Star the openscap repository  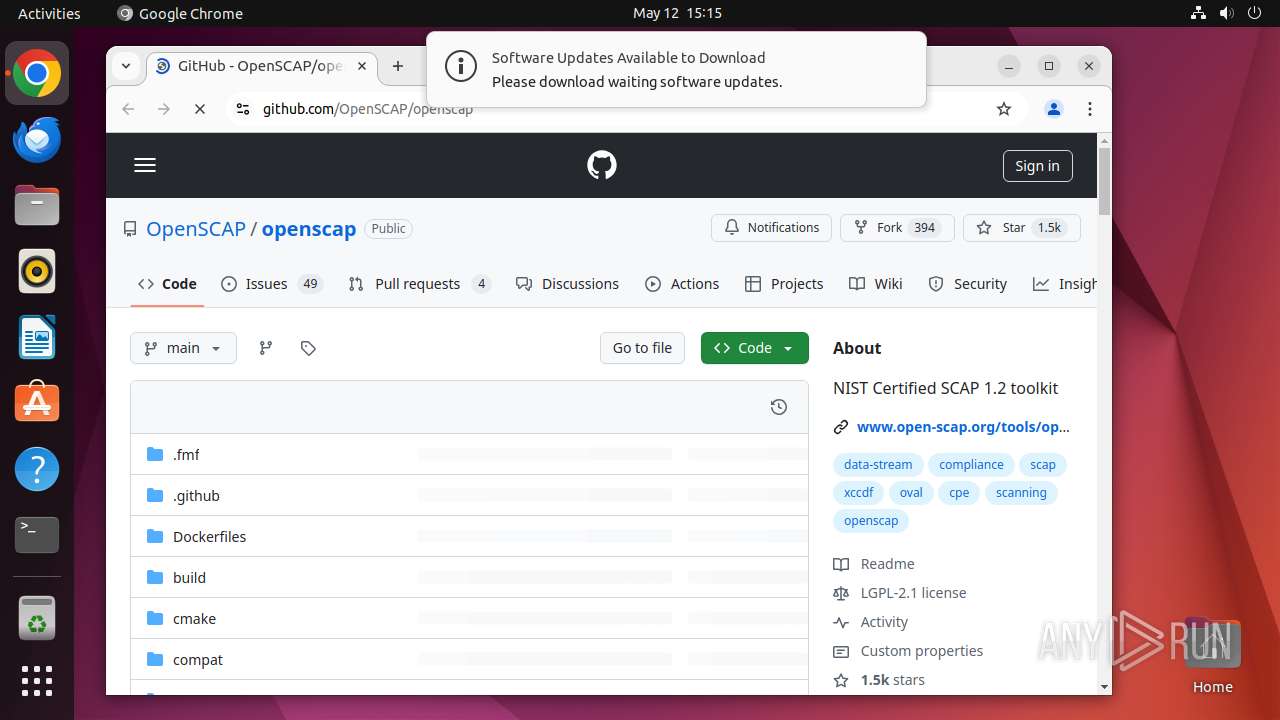[1022, 227]
